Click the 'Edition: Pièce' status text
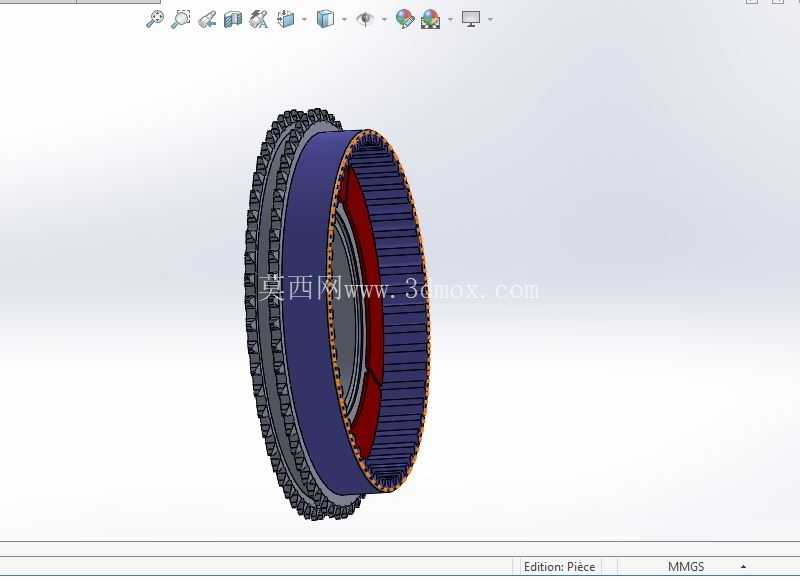 (x=559, y=567)
